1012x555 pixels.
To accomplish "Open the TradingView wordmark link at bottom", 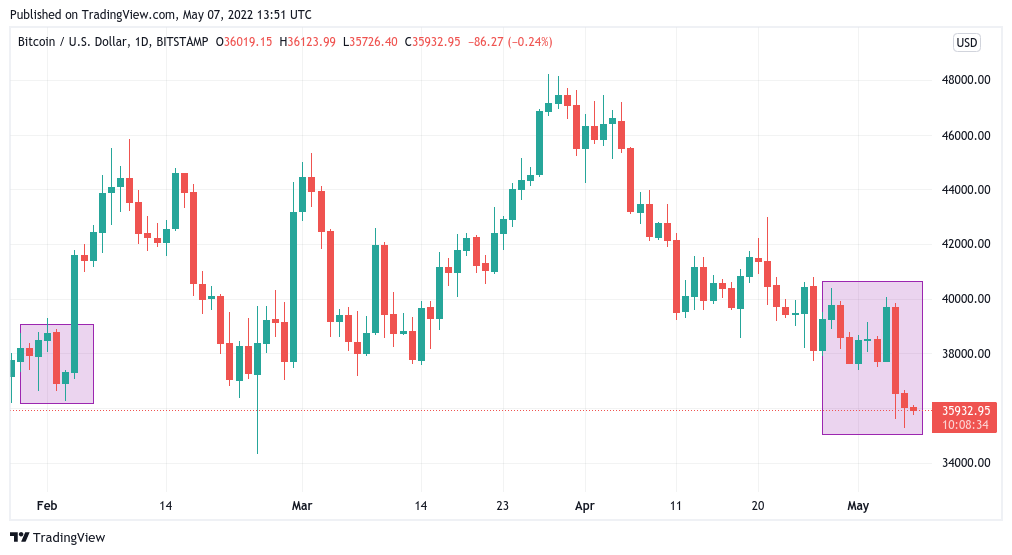I will (x=69, y=538).
